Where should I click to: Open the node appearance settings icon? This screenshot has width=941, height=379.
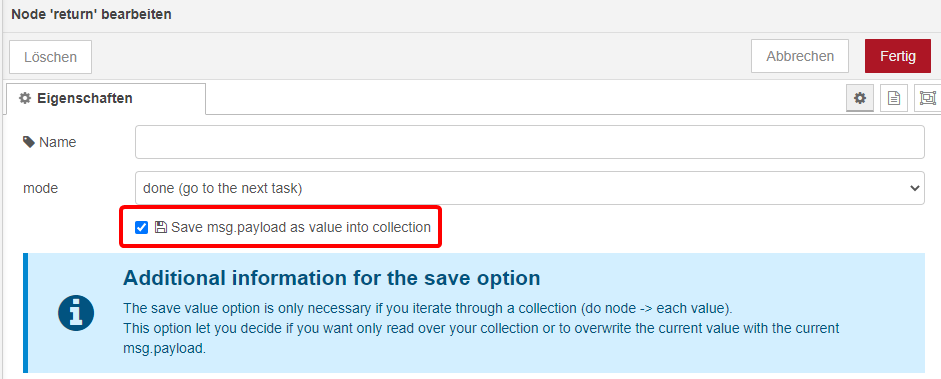coord(928,98)
